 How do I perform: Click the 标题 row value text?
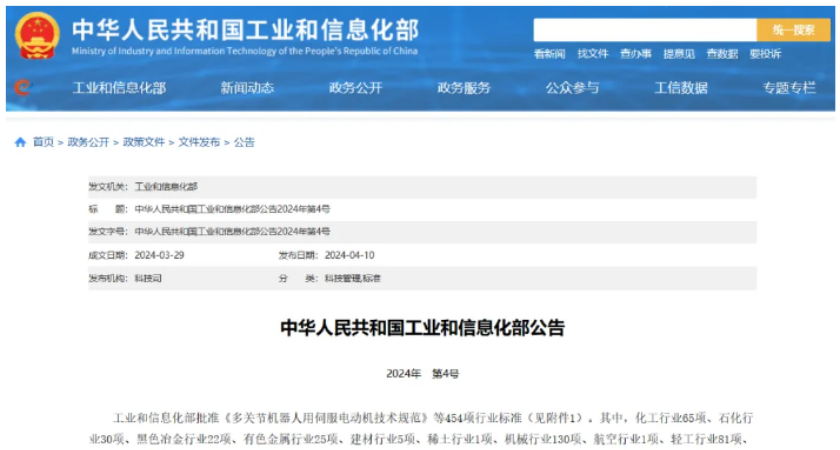point(232,209)
